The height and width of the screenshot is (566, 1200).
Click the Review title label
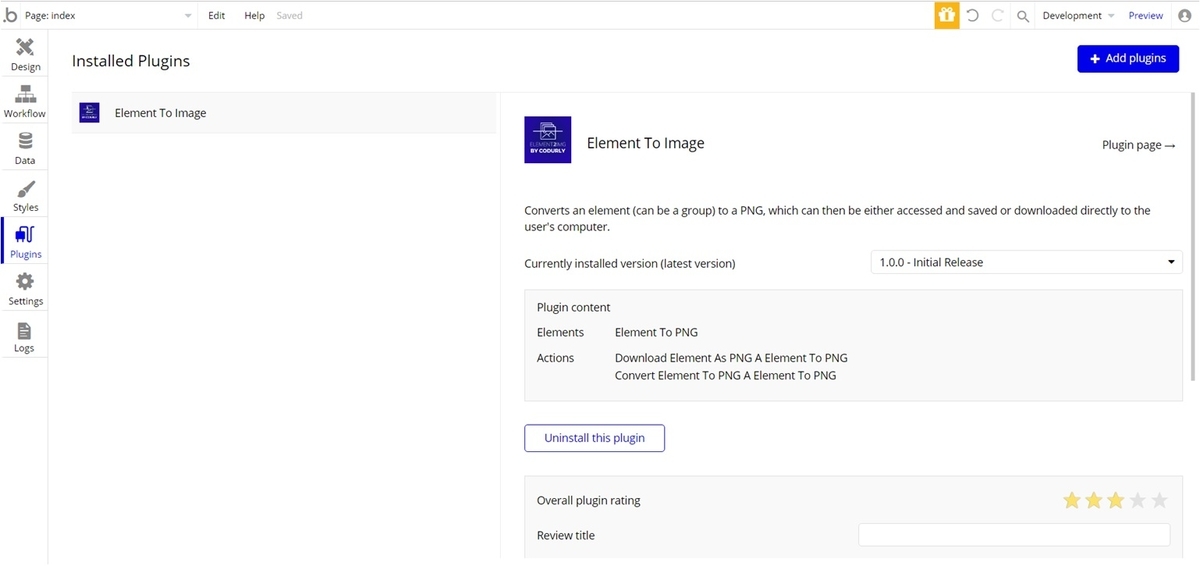(x=565, y=535)
